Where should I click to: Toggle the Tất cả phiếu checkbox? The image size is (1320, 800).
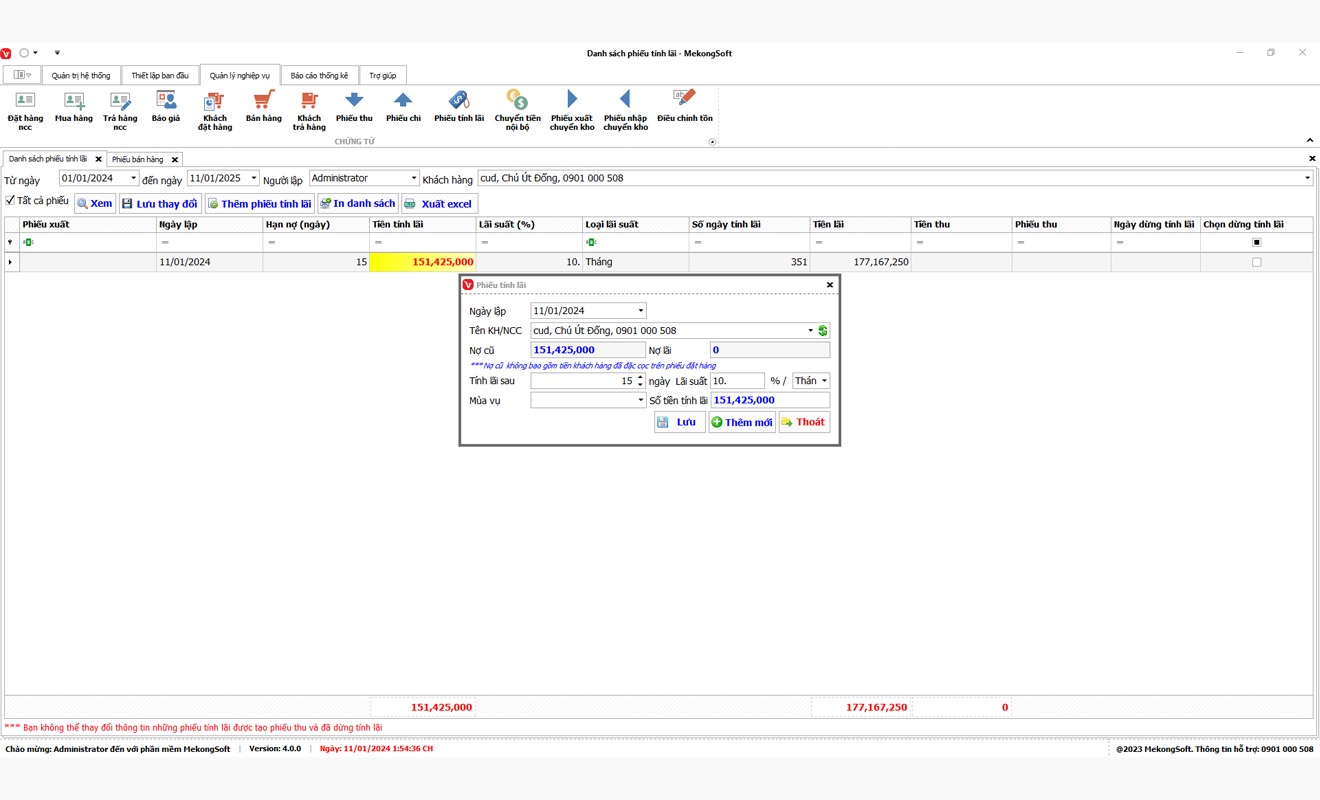tap(11, 201)
